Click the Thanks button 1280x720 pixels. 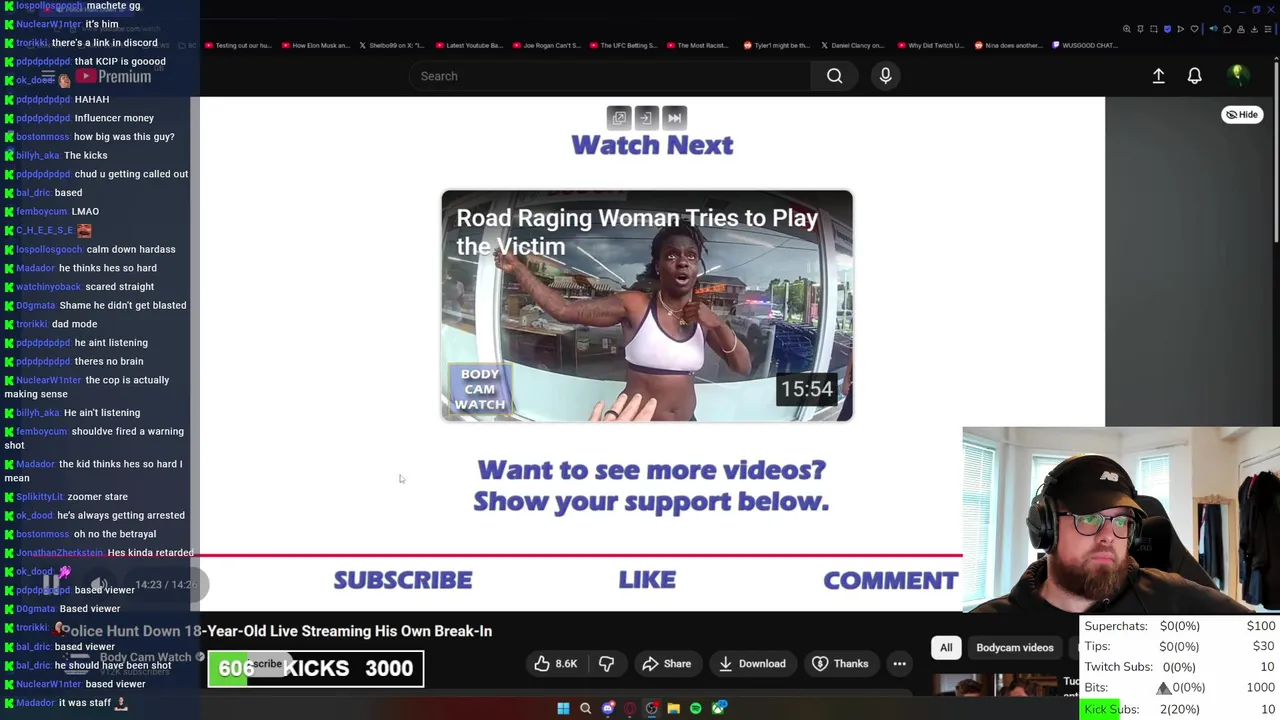click(840, 664)
